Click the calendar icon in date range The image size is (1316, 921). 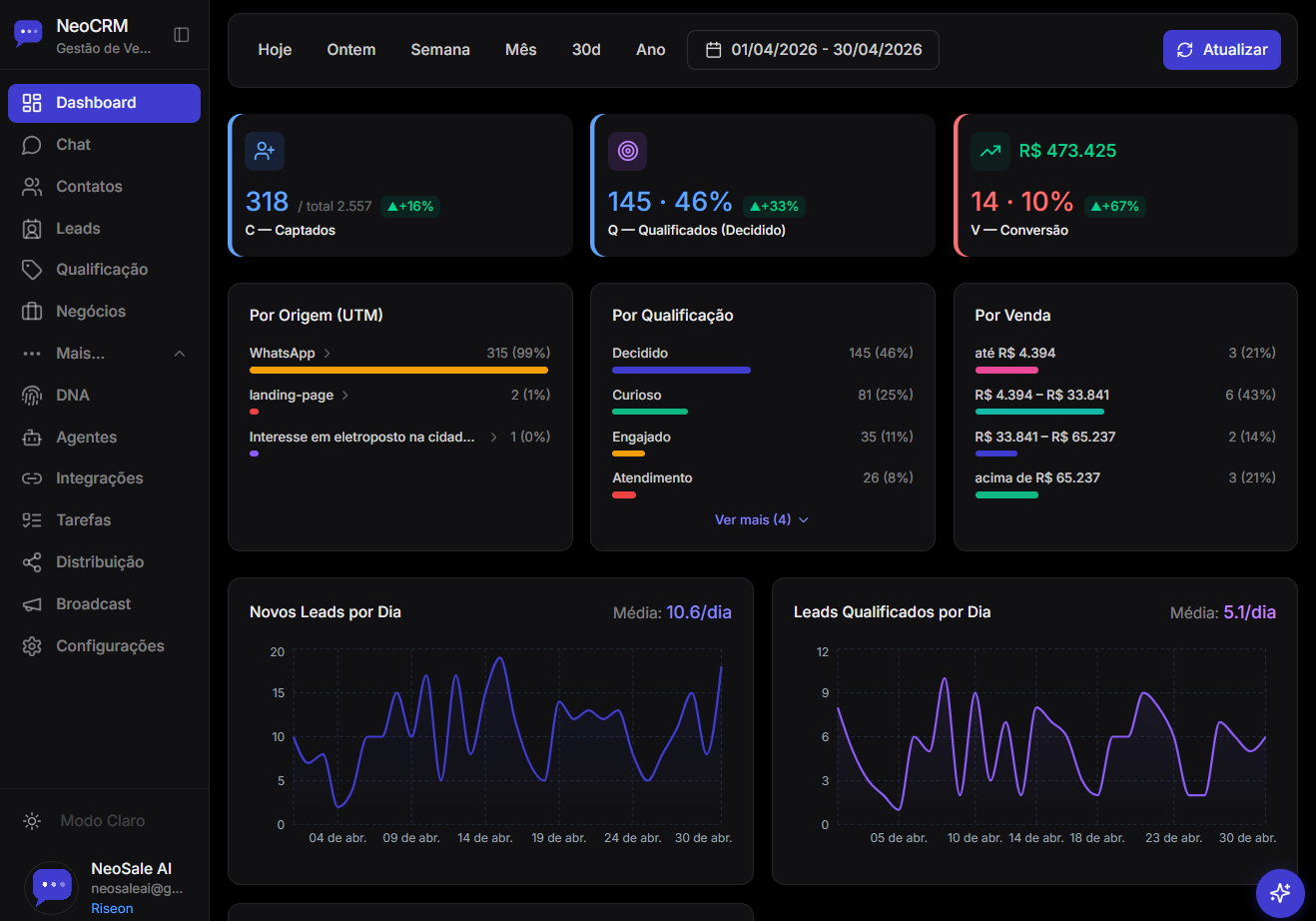(714, 50)
